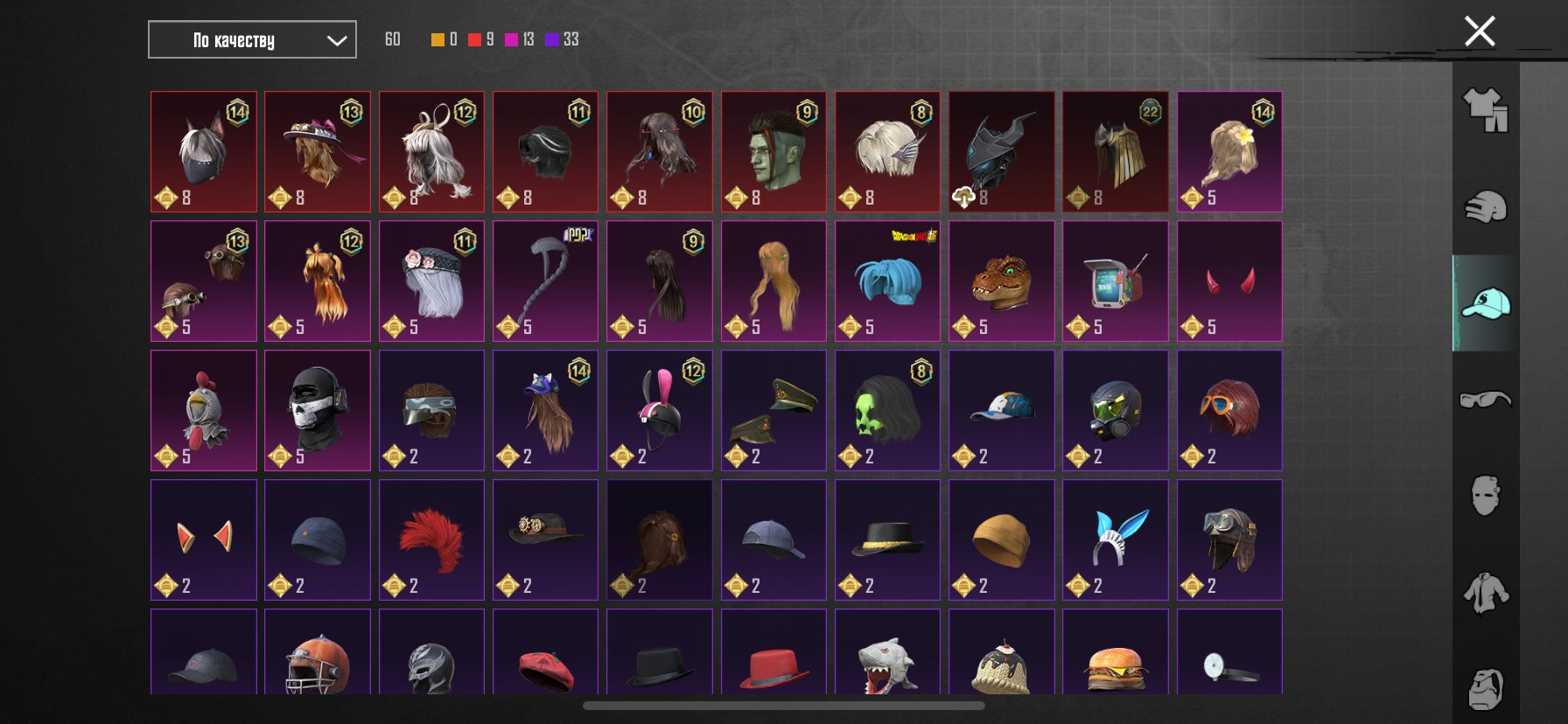Click the horizontal scrollbar at bottom
The image size is (1568, 724).
pos(784,706)
